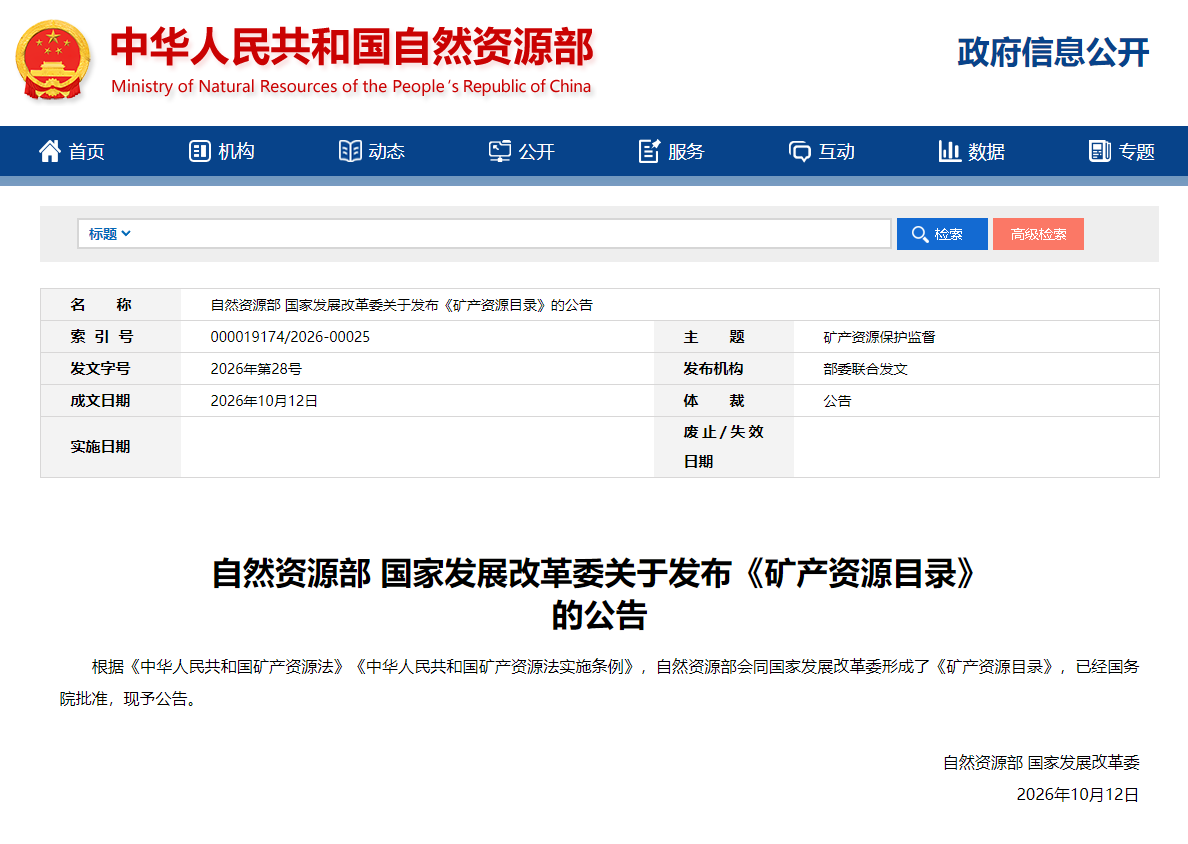This screenshot has height=844, width=1188.
Task: Select document number 2026年第28号
Action: (x=256, y=369)
